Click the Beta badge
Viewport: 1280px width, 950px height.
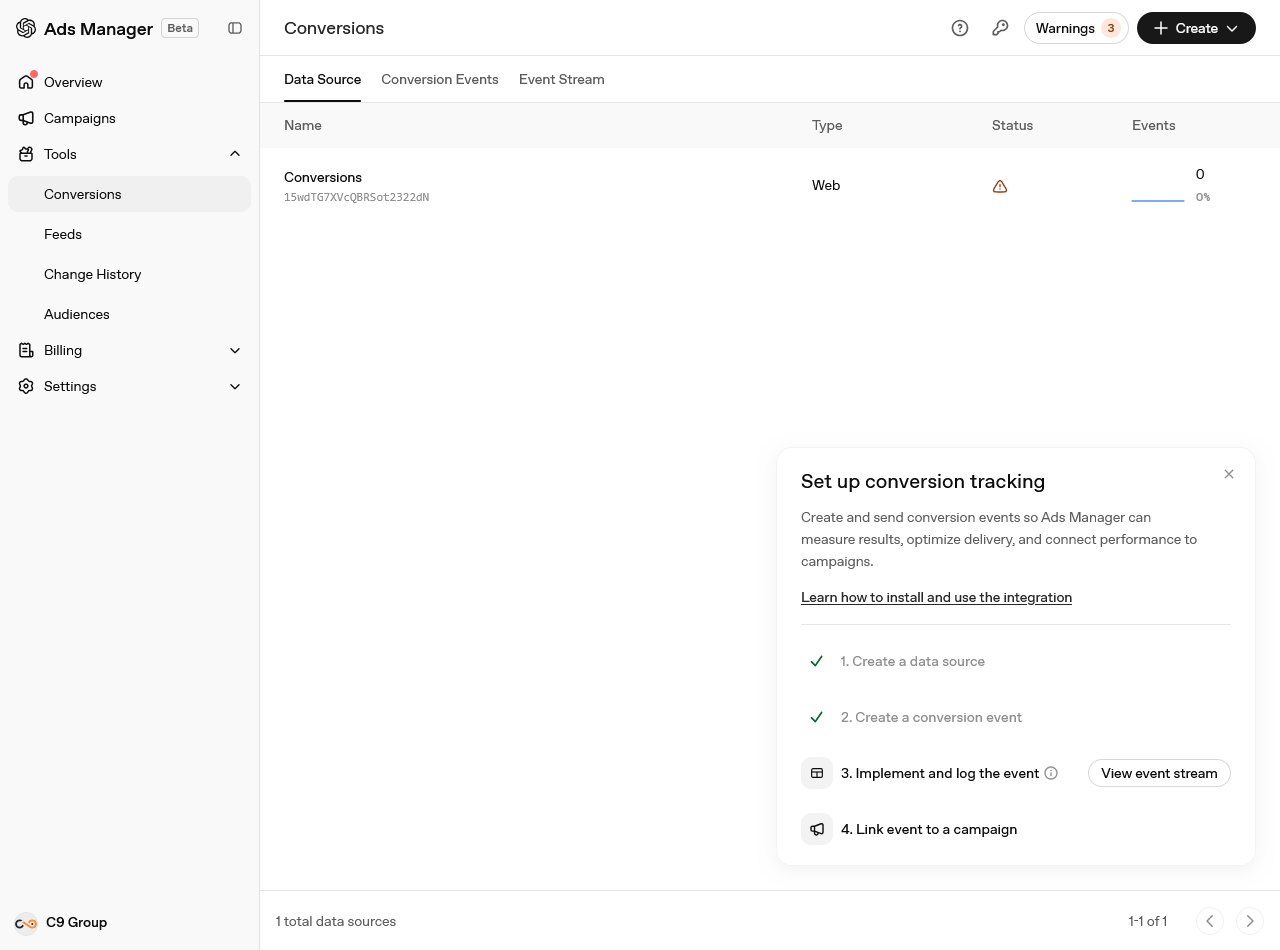(180, 28)
